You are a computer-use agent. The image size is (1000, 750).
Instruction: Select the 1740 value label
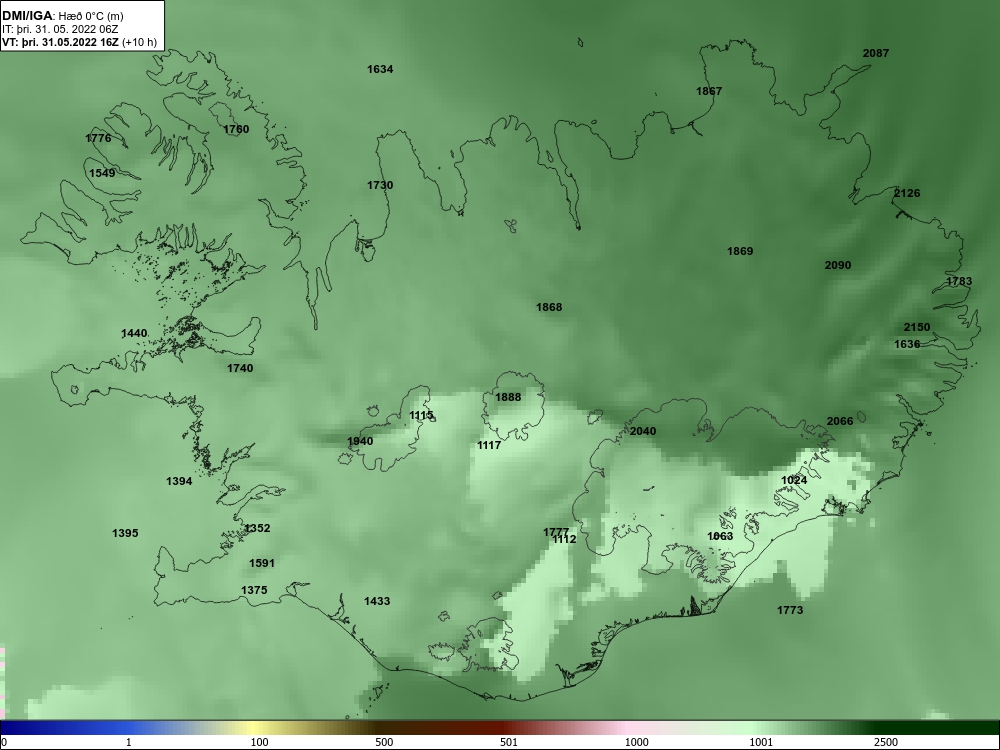coord(240,369)
